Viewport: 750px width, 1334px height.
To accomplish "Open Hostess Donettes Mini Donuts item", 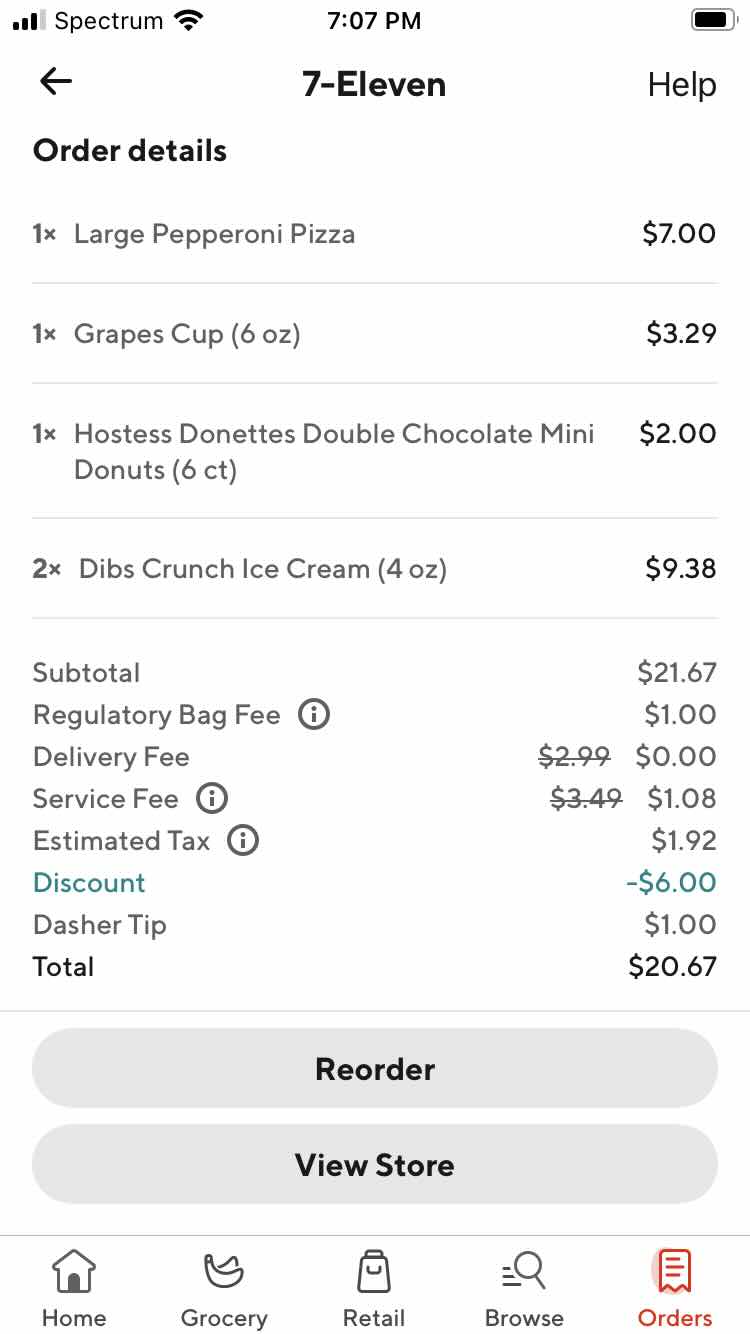I will (334, 451).
